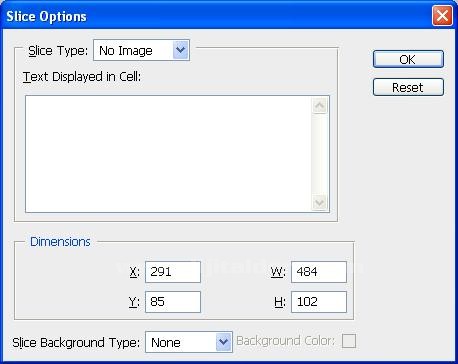
Task: Select the X dimension field with 291
Action: (173, 272)
